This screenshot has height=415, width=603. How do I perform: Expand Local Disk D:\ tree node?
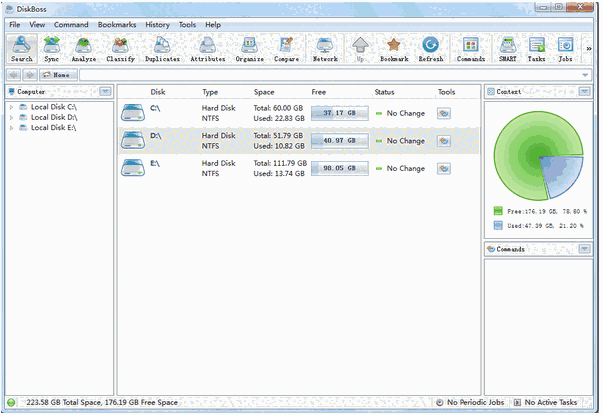[12, 118]
